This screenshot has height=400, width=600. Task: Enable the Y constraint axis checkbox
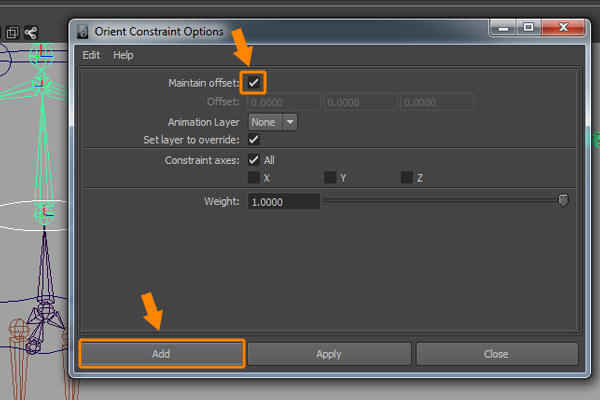tap(330, 178)
